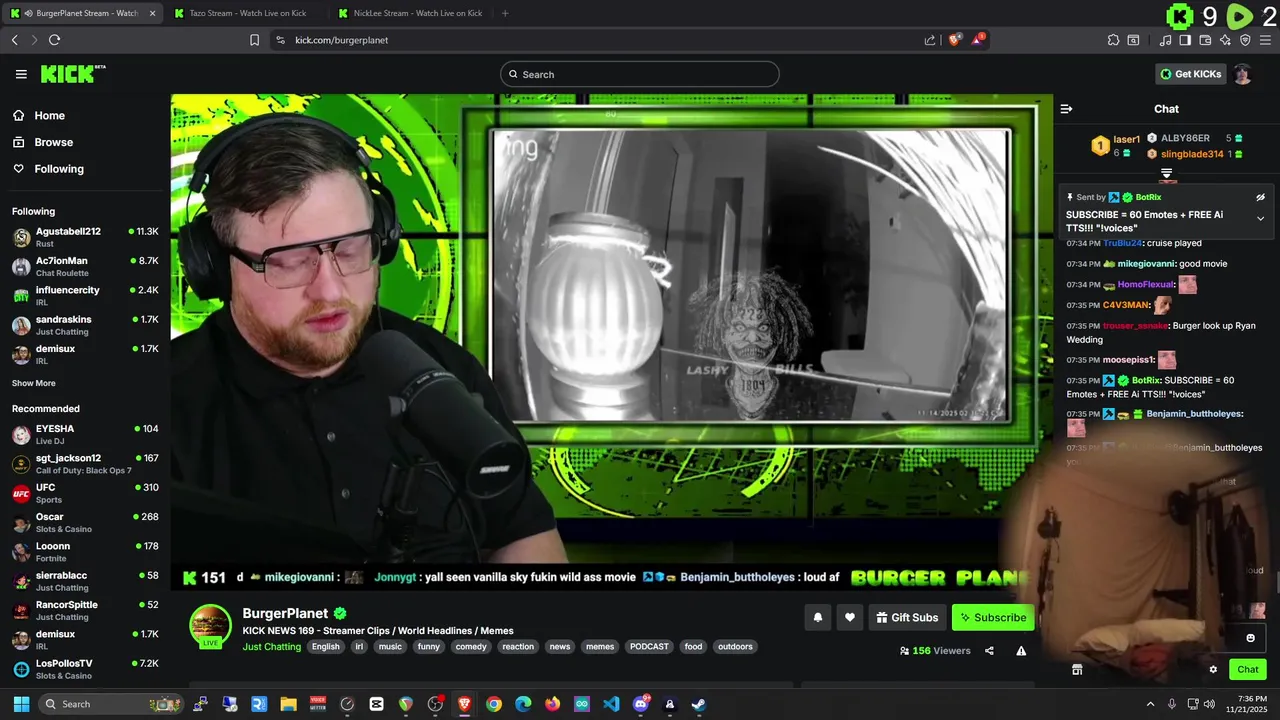
Task: Open LosPollosTV recommended channel
Action: tap(85, 669)
